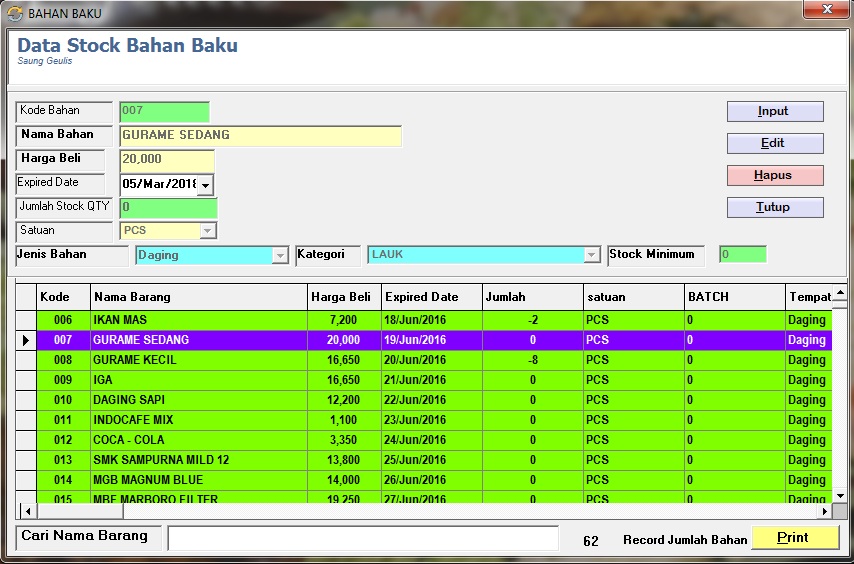Select the COCA - COLA row
Image resolution: width=854 pixels, height=564 pixels.
click(x=434, y=440)
